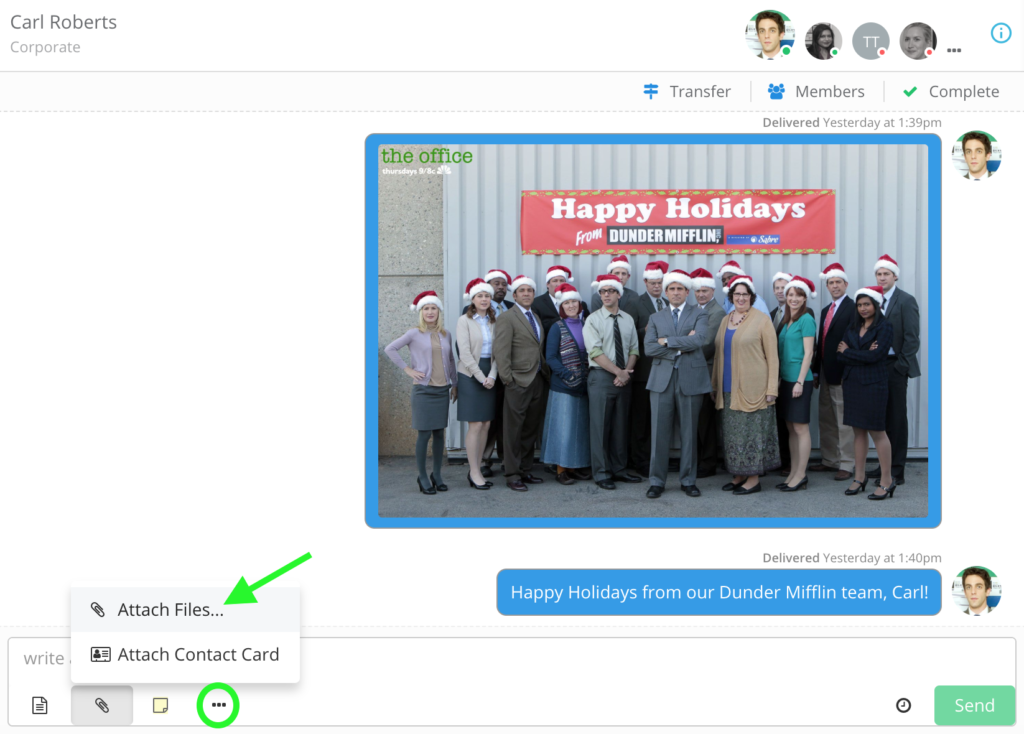The width and height of the screenshot is (1024, 734).
Task: Open the more options ellipsis in composer
Action: pyautogui.click(x=219, y=705)
